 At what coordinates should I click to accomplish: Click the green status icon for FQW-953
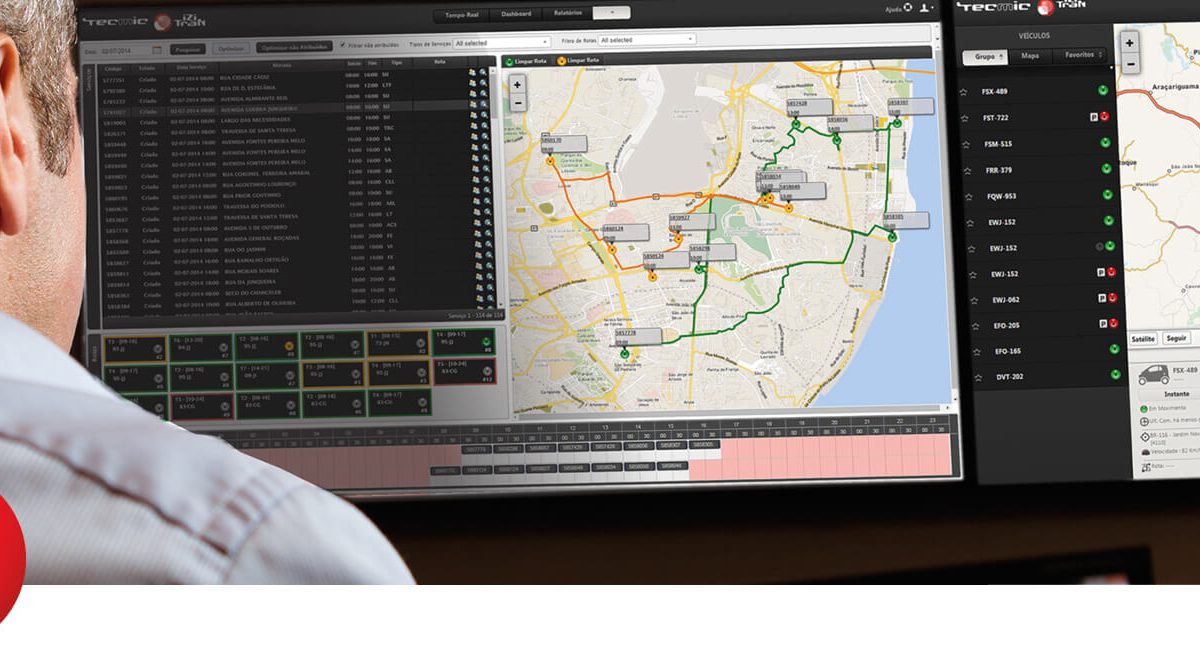(x=1107, y=194)
